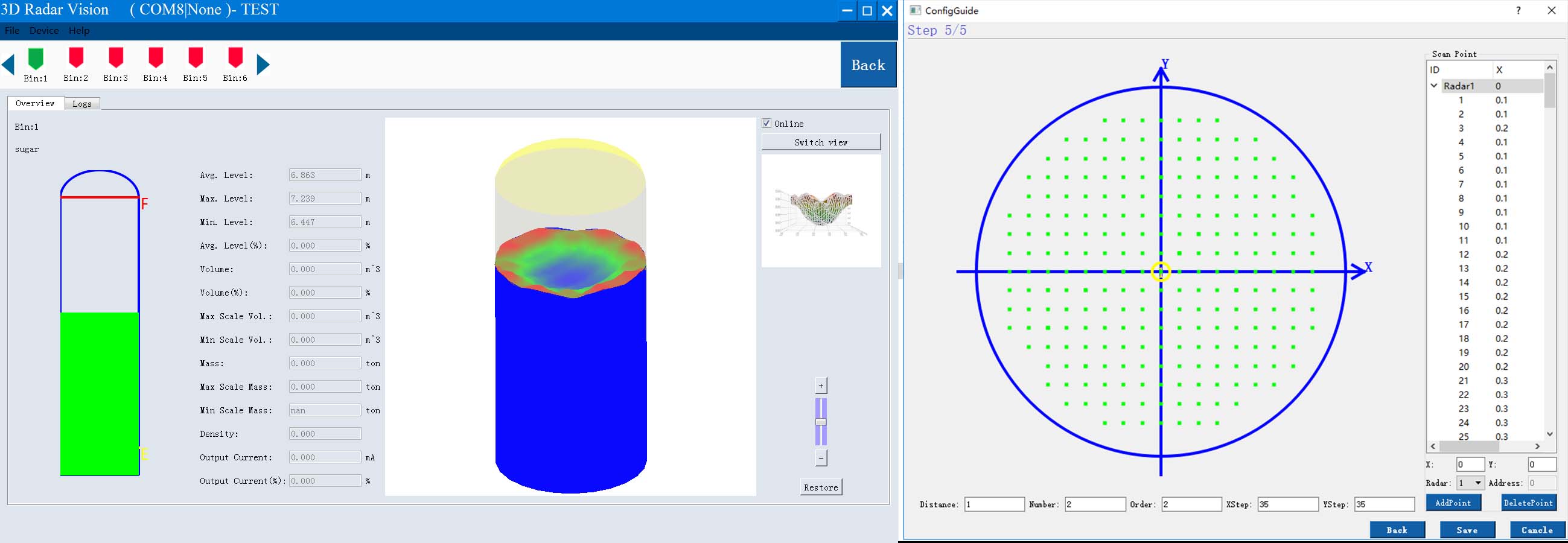Click the ConfigGuide help question mark
Screen dimensions: 1568x543
[x=1518, y=10]
